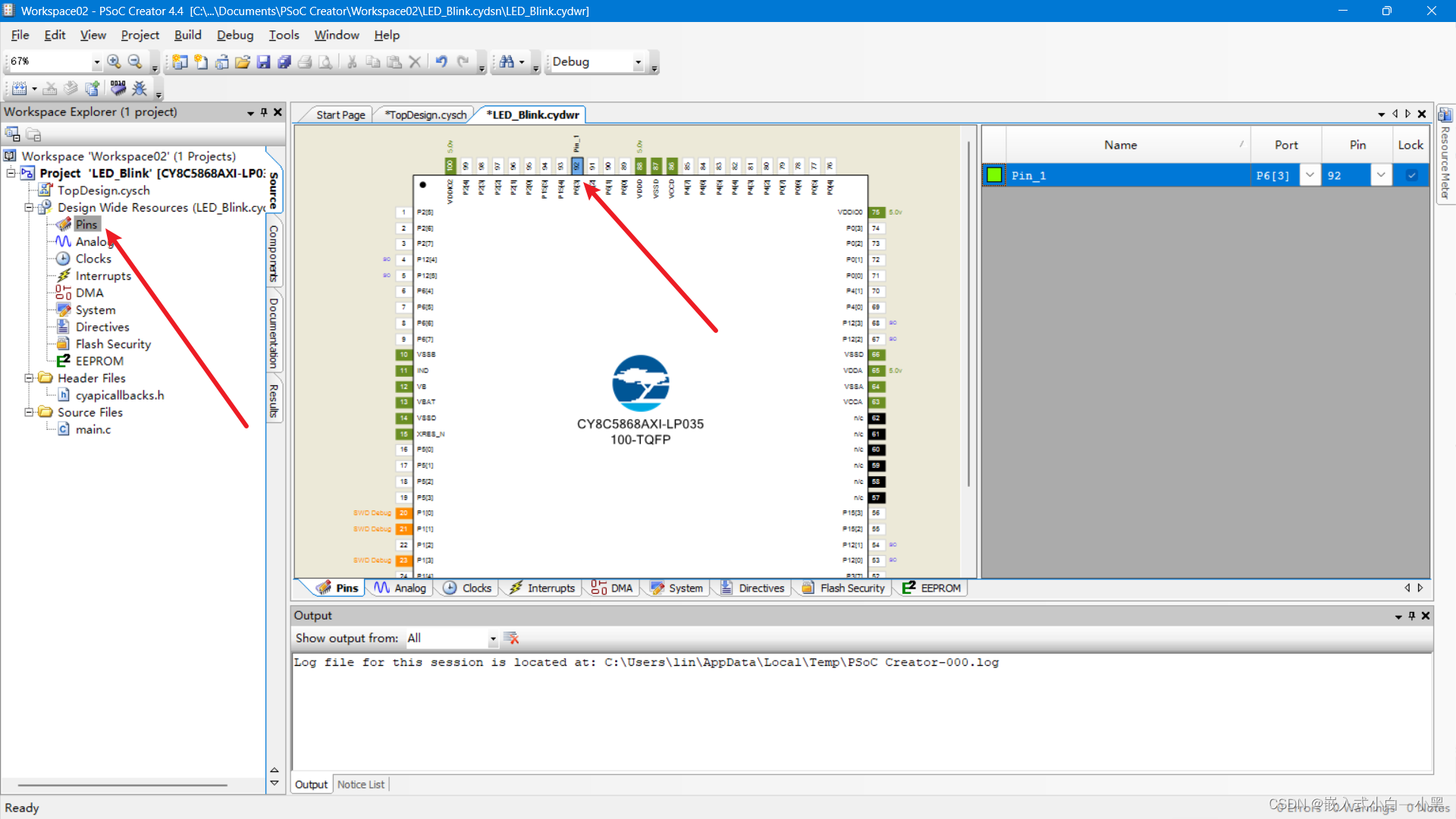This screenshot has width=1456, height=819.
Task: Select TopDesign.cysch in project tree
Action: coord(104,190)
